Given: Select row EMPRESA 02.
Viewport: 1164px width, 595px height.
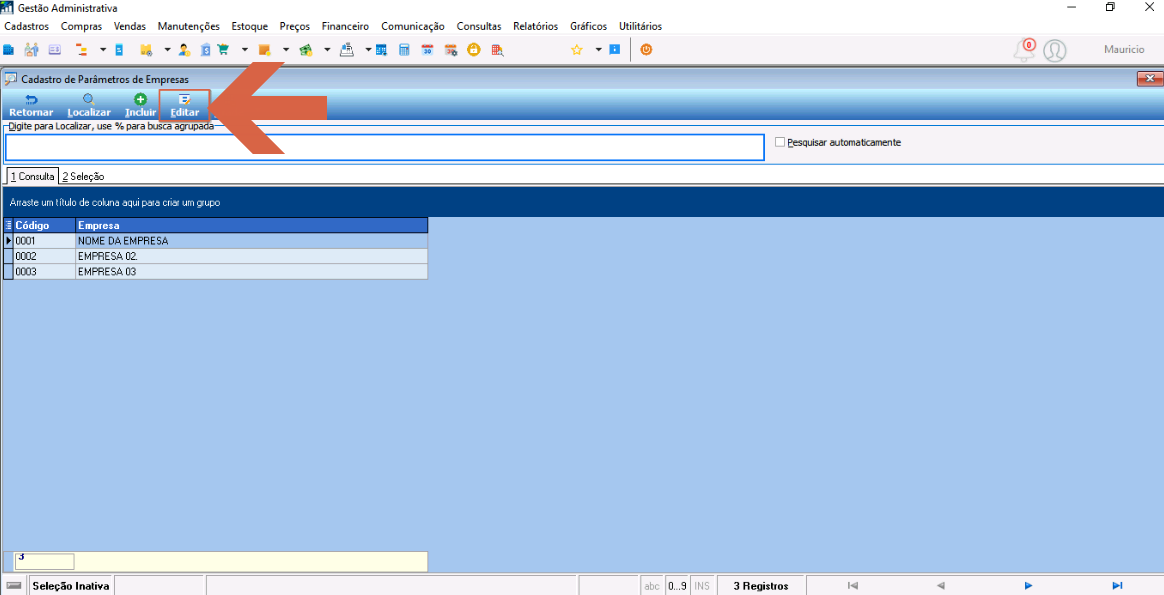Looking at the screenshot, I should point(215,256).
